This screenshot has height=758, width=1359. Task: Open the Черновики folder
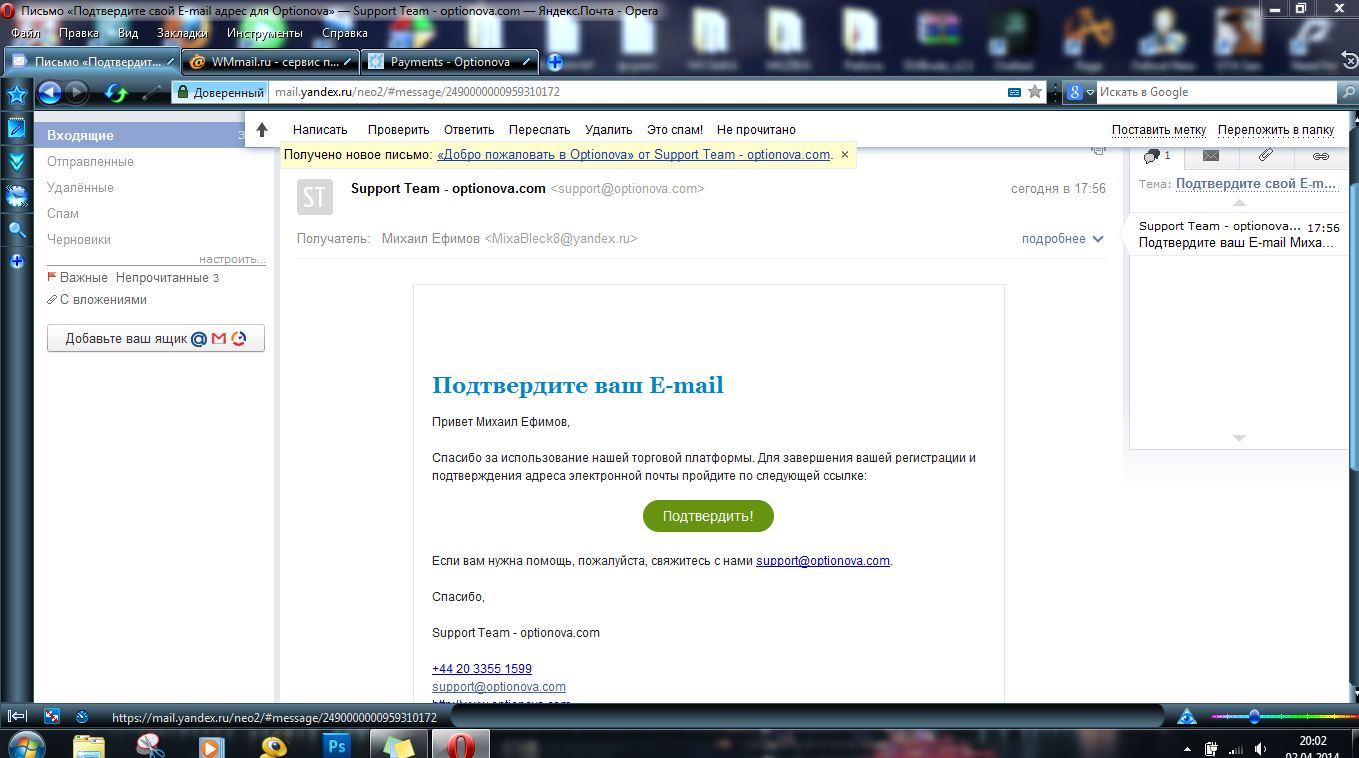coord(79,239)
